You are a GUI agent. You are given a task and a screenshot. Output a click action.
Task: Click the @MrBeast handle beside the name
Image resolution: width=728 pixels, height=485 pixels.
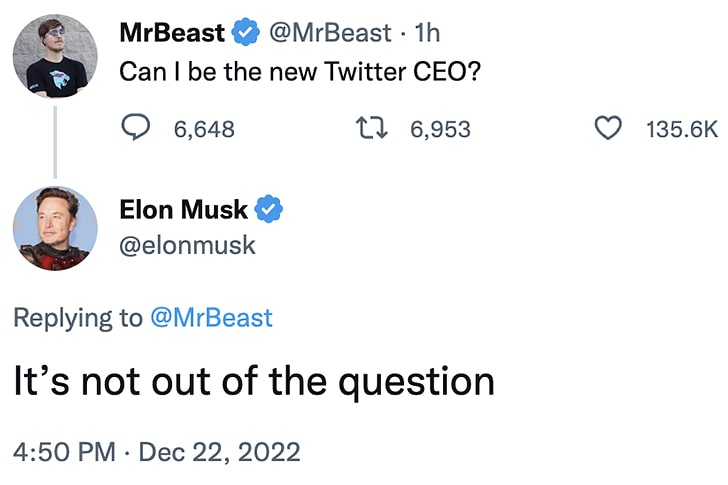pos(329,33)
